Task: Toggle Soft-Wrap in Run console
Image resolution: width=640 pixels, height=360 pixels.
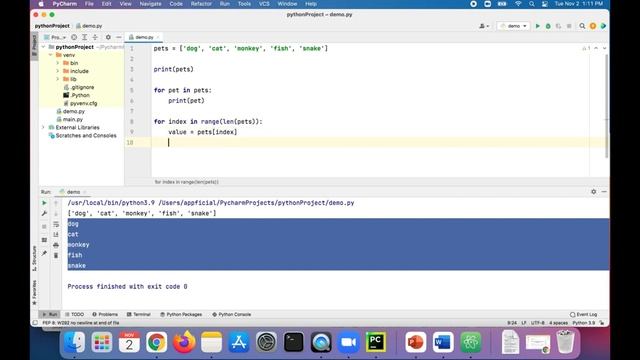Action: [x=56, y=224]
